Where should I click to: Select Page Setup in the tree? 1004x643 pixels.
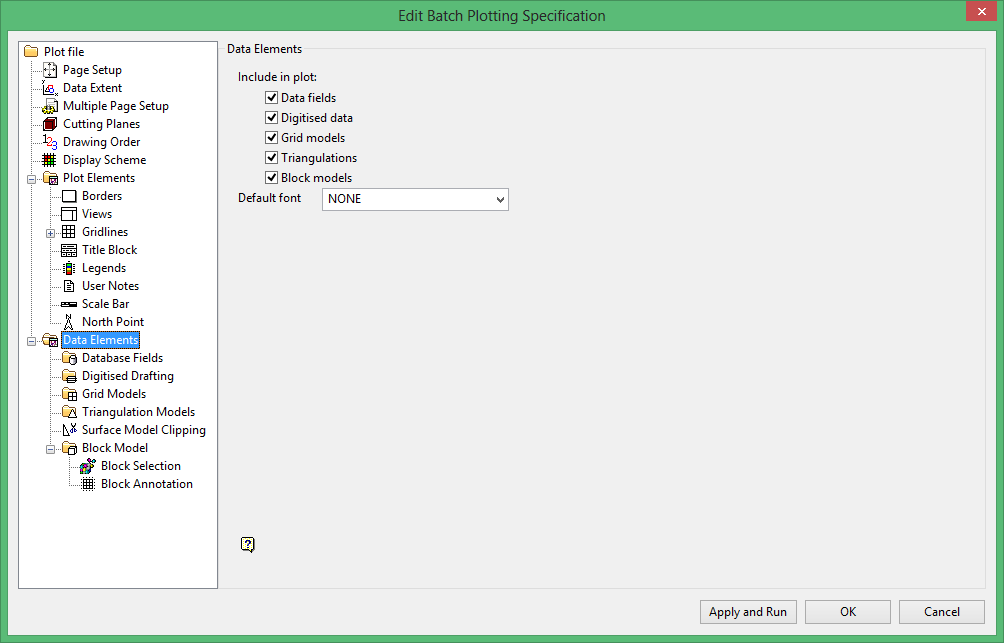click(x=92, y=70)
